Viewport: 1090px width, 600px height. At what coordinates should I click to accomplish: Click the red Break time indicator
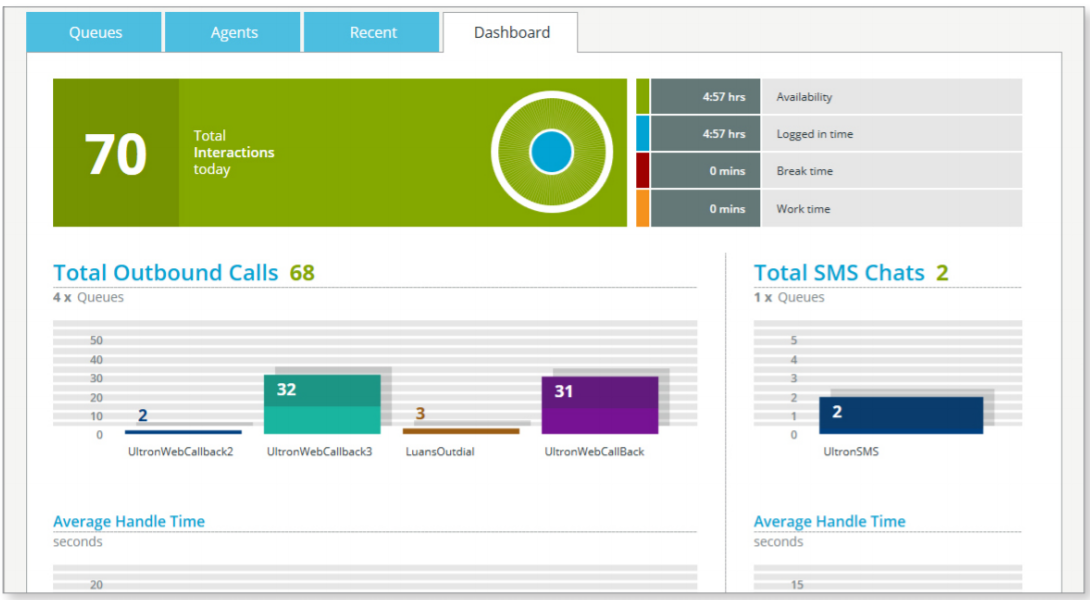click(x=641, y=170)
